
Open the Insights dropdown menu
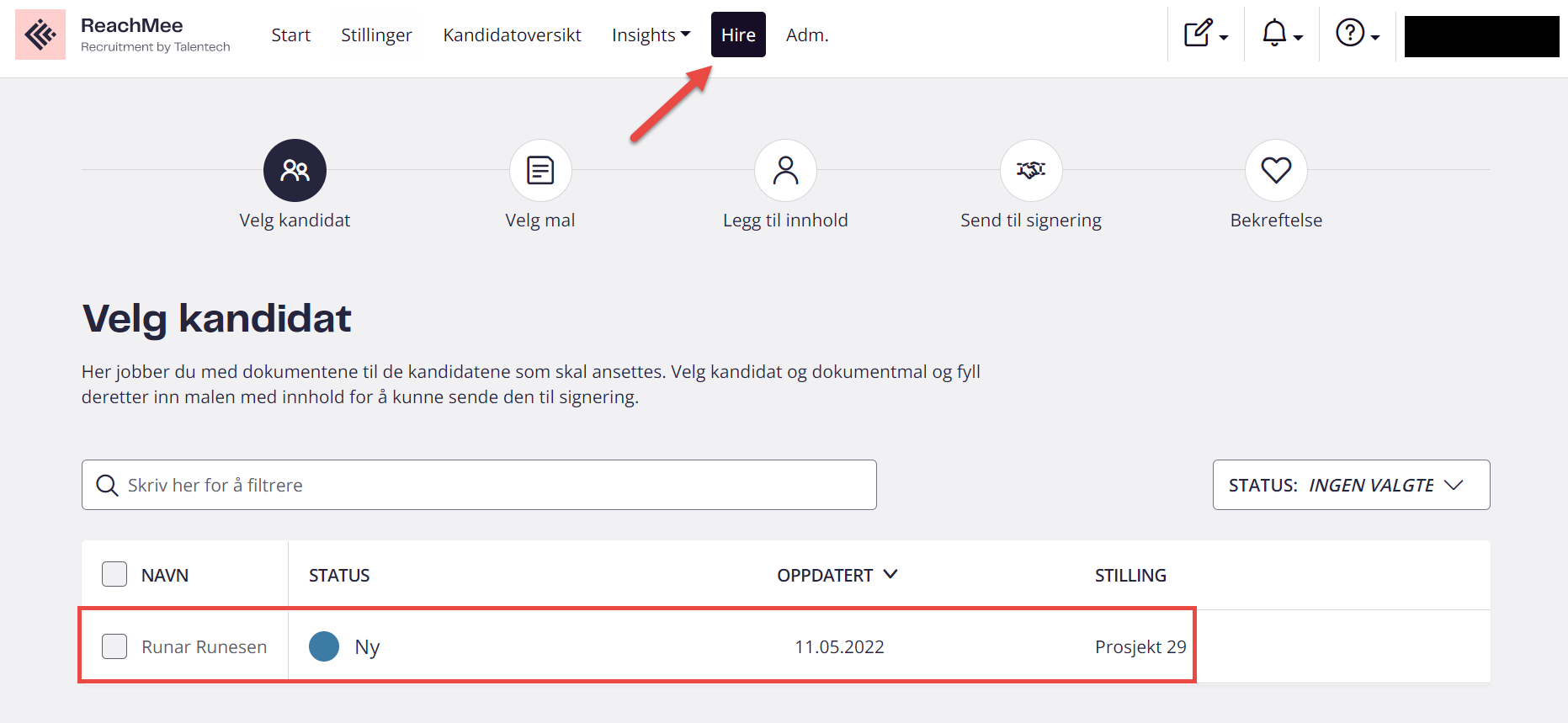click(651, 35)
